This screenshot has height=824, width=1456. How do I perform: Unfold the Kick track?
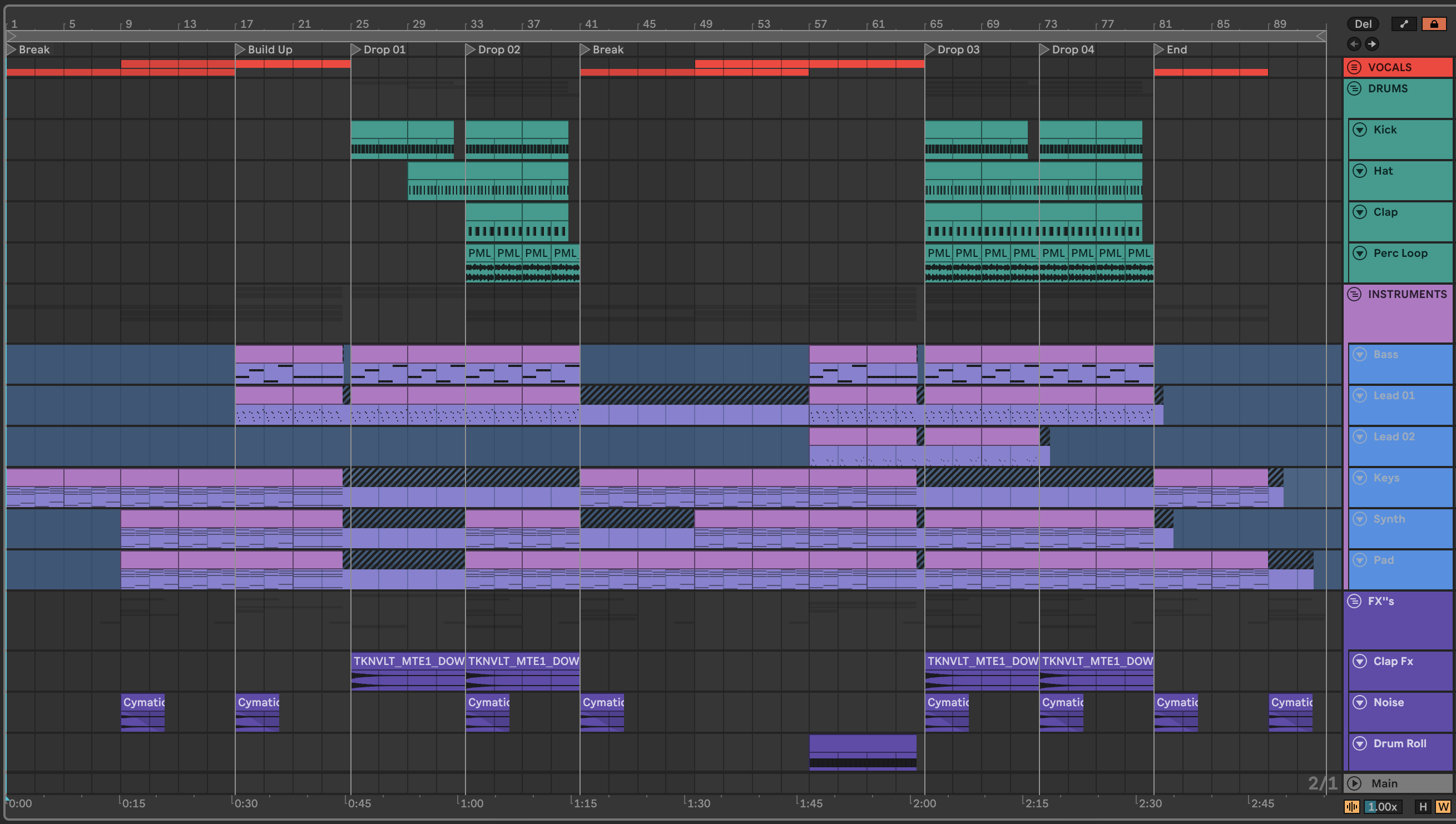pyautogui.click(x=1360, y=130)
